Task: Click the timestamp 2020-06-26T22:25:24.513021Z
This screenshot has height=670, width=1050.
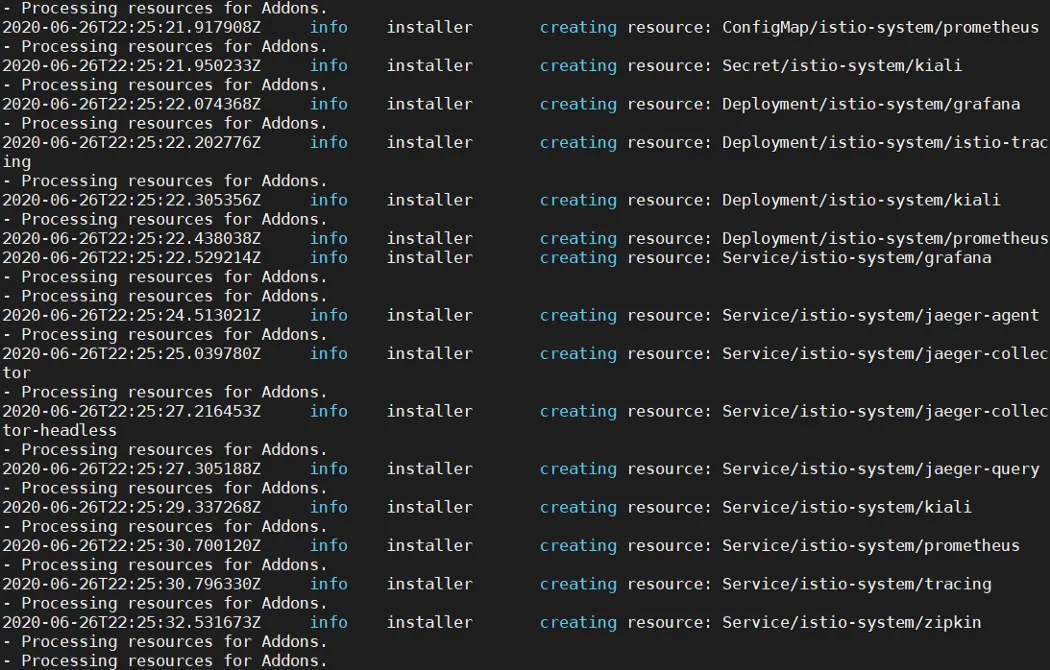Action: [131, 315]
